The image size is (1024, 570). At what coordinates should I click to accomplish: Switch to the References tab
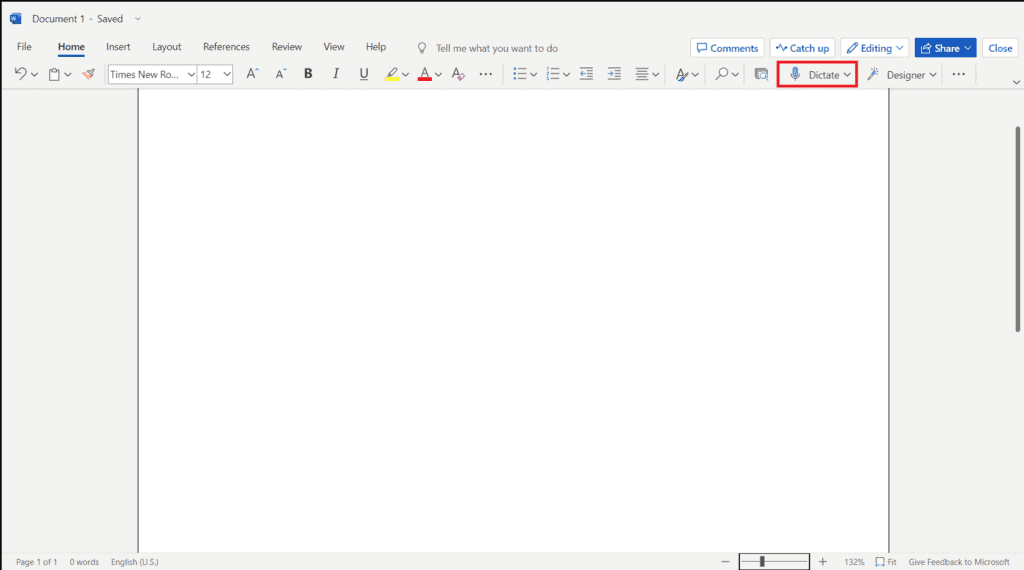pos(226,47)
